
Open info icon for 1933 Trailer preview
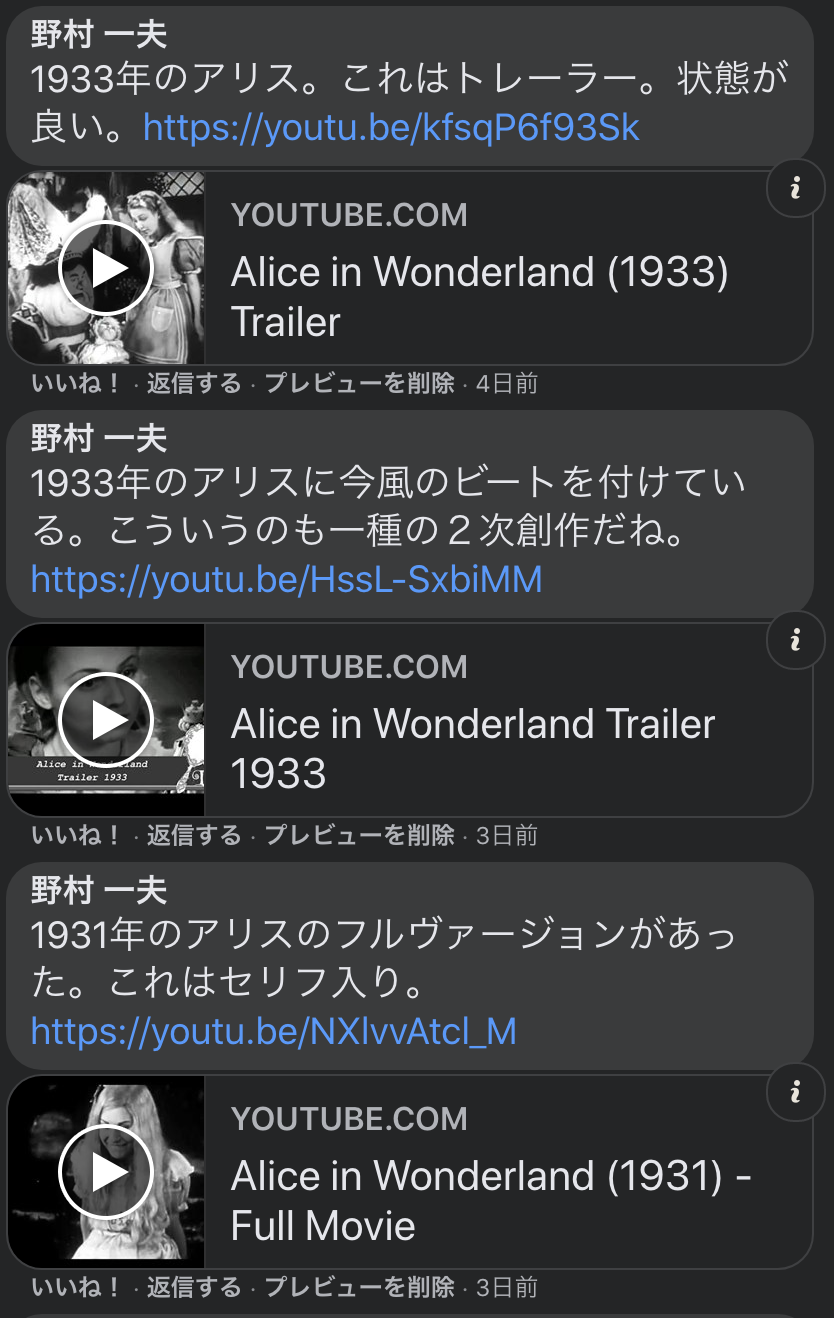795,188
